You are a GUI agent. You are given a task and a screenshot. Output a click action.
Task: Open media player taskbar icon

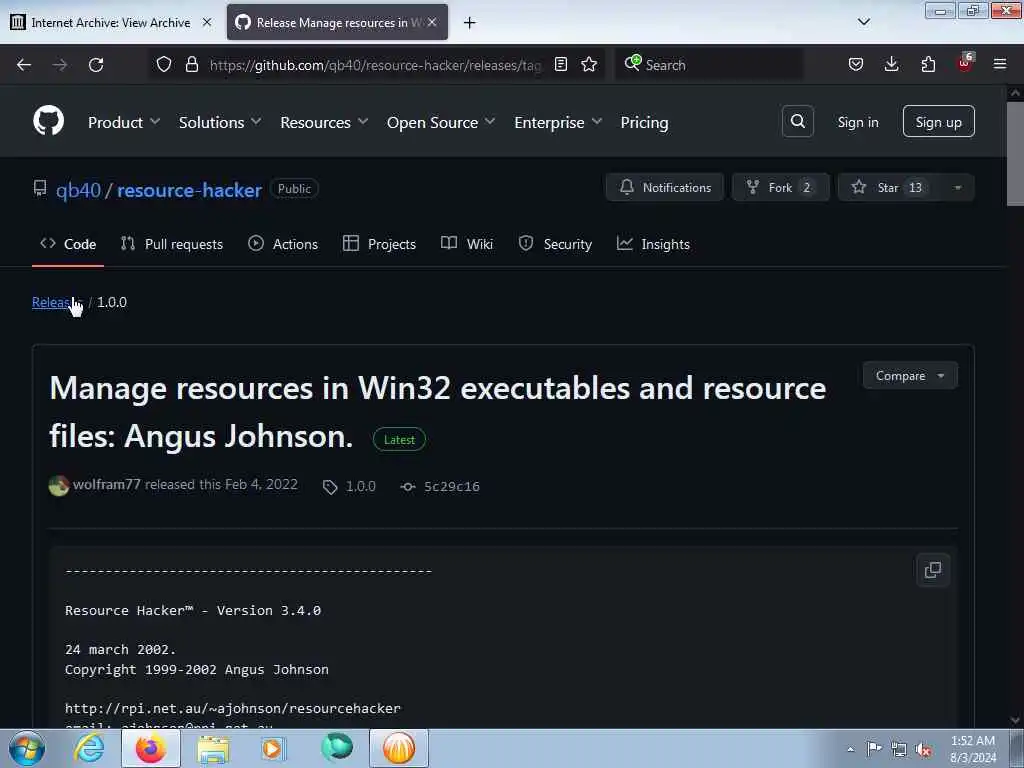click(x=274, y=748)
